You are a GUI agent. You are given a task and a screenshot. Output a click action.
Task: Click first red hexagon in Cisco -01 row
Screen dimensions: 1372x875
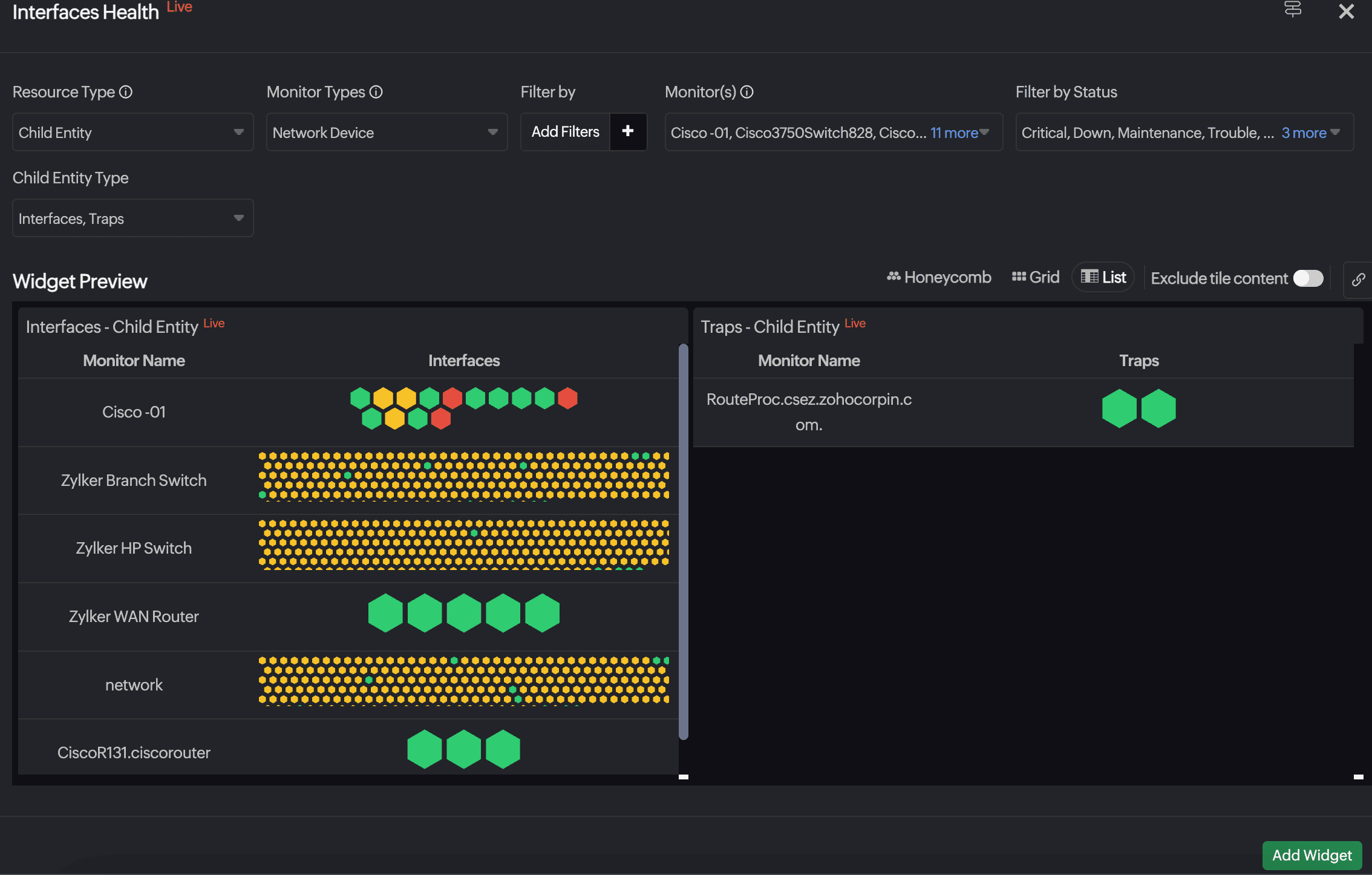[452, 398]
